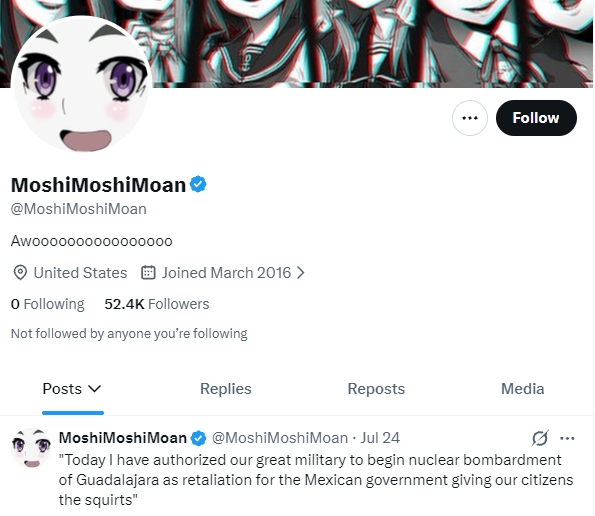Expand the Joined March 2016 chevron arrow
The width and height of the screenshot is (595, 516).
(301, 272)
